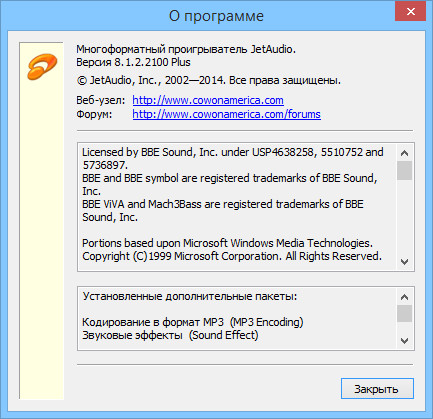Click the 'Звуковые эффекты (Sound Effect)' package line
Screen dimensions: 433x419
click(x=170, y=335)
